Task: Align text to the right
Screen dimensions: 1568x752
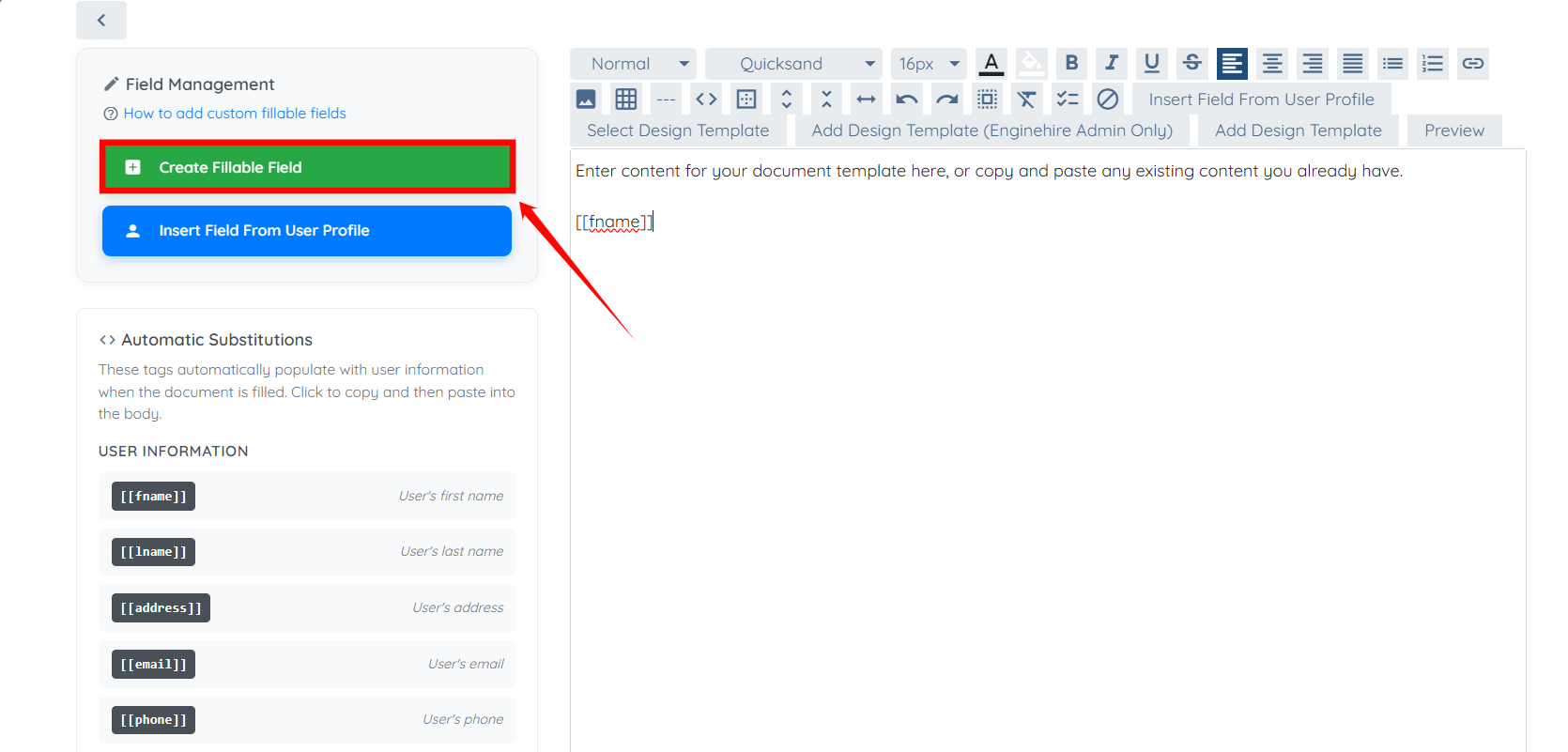Action: click(1313, 64)
